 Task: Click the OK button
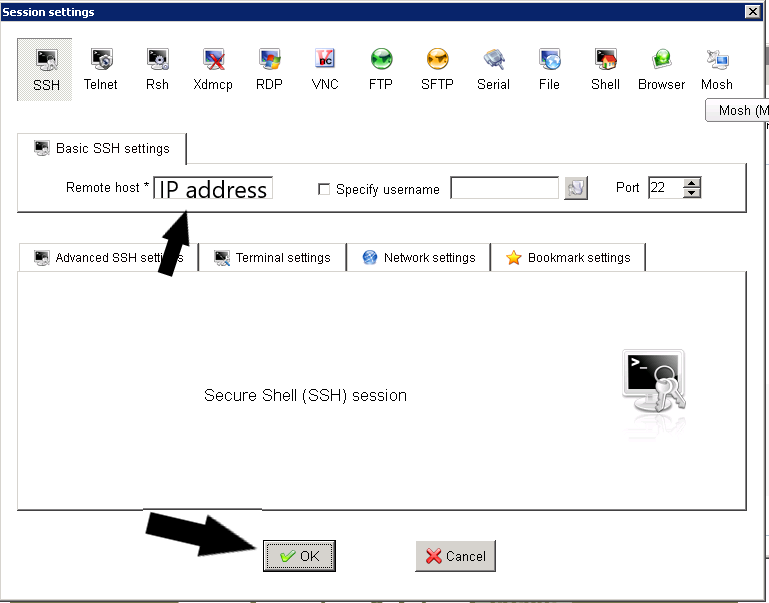click(299, 556)
